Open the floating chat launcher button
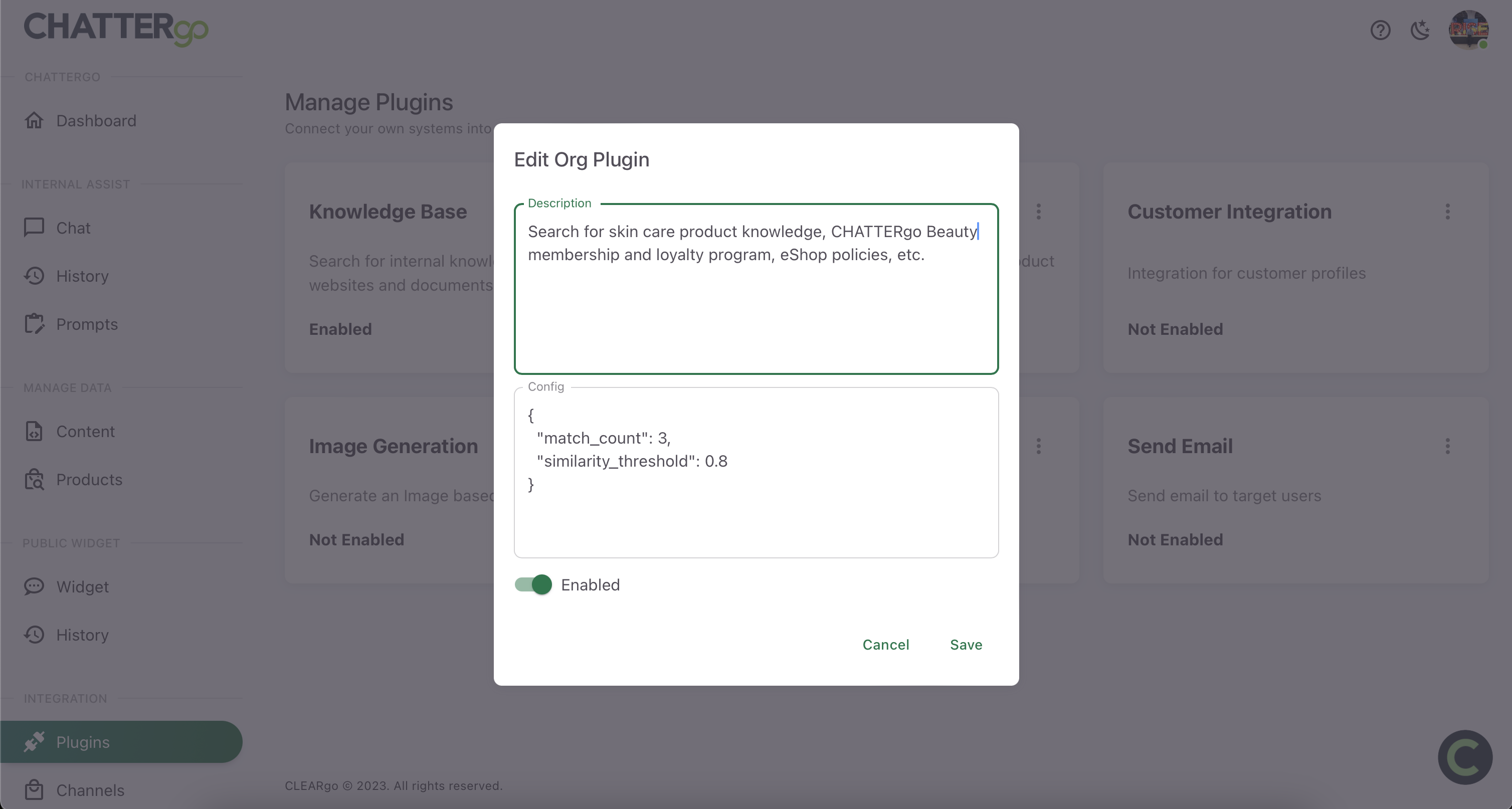Screen dimensions: 1512x809 pyautogui.click(x=1465, y=757)
